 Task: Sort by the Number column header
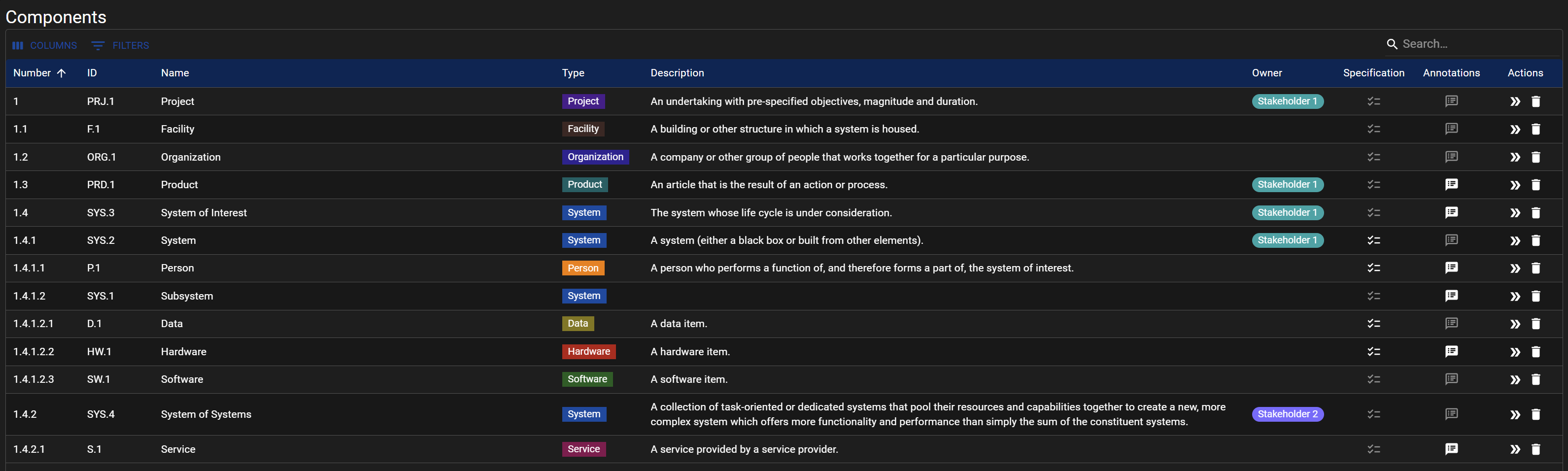tap(32, 73)
